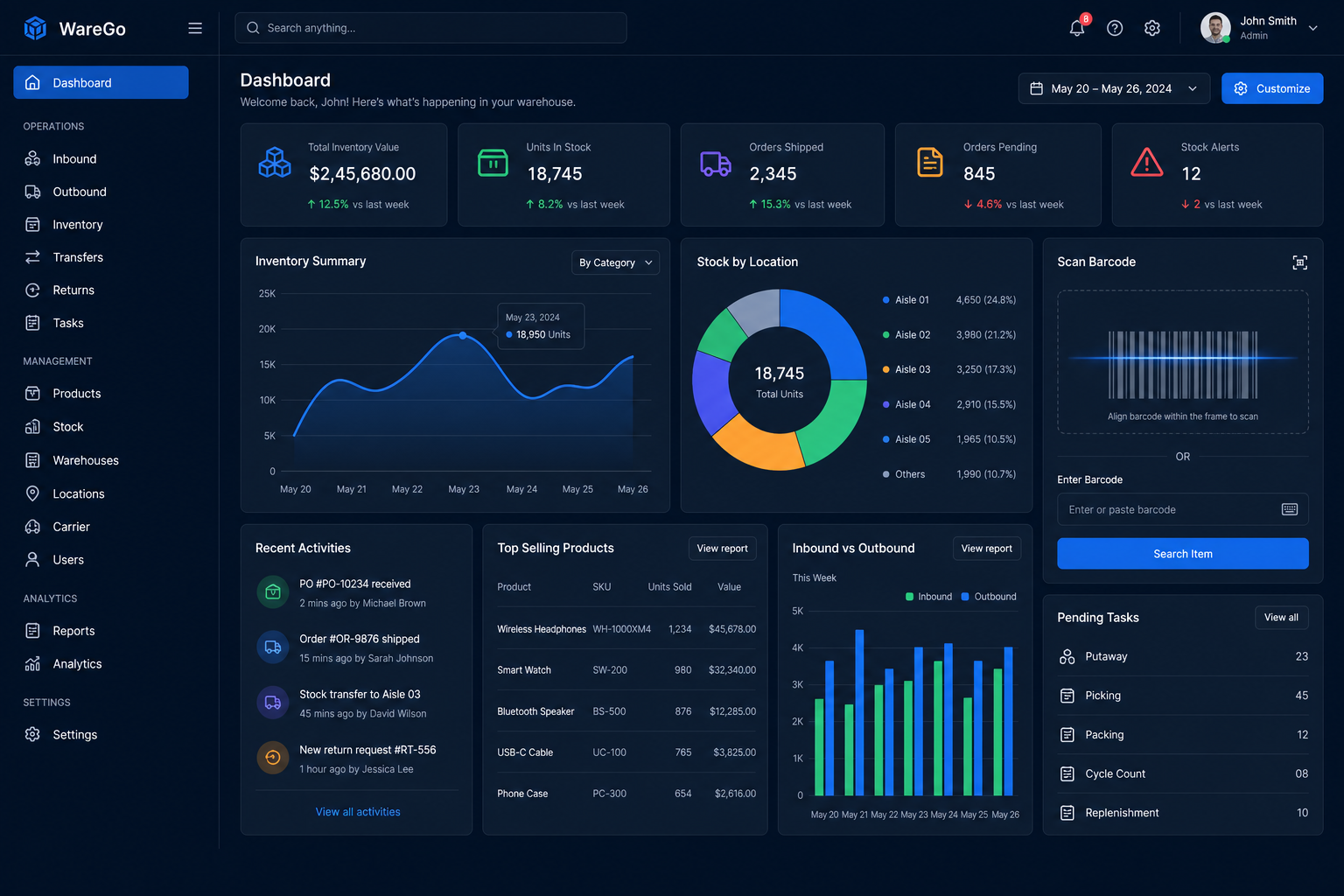1344x896 pixels.
Task: Open the May 20 – May 26 date range picker
Action: 1114,88
